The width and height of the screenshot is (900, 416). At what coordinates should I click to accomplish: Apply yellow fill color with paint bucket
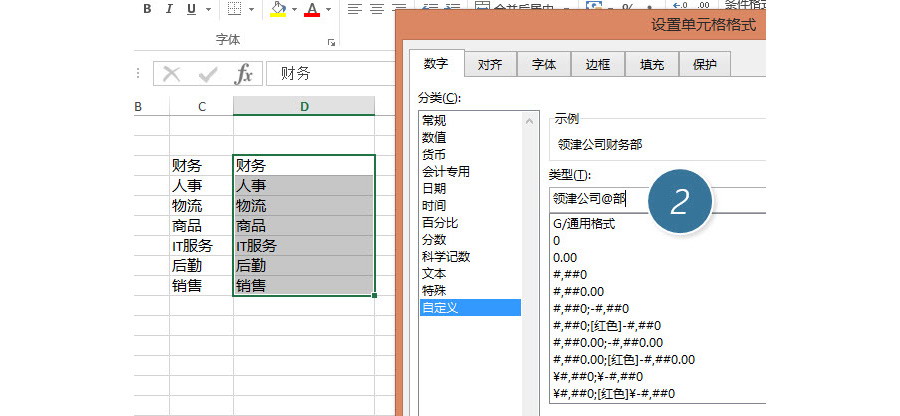tap(278, 9)
